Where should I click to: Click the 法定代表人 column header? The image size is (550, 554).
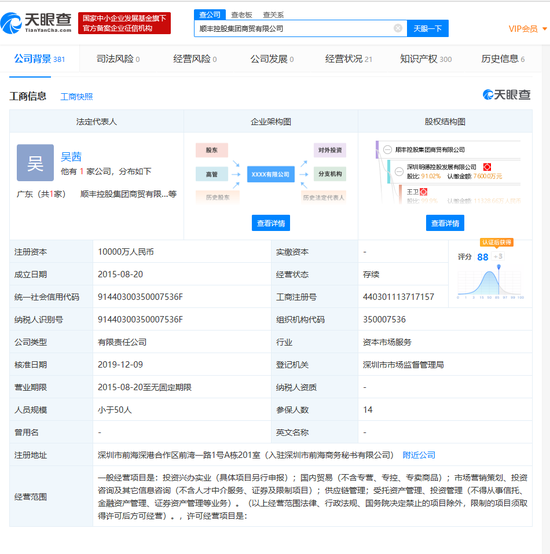(96, 122)
